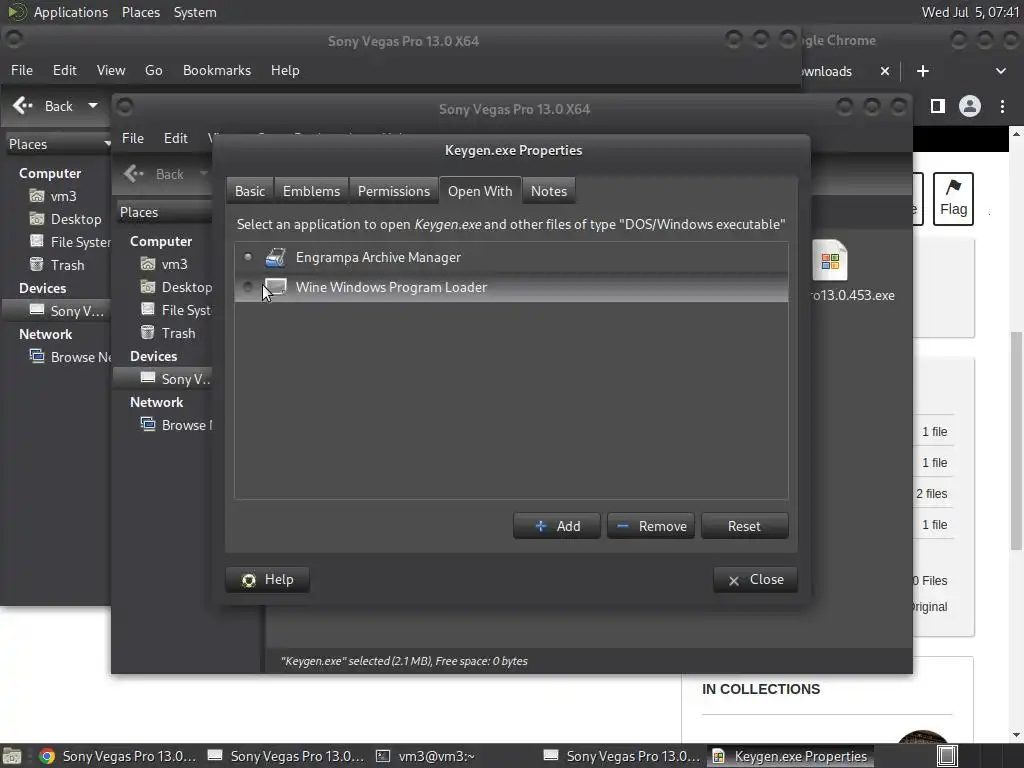Screen dimensions: 1024x768
Task: Switch to vm3@vm3:~ terminal taskbar entry
Action: [x=425, y=756]
